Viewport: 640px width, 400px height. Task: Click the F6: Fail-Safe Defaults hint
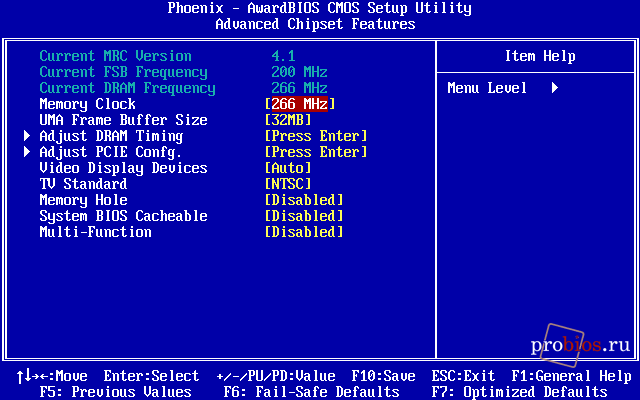click(x=311, y=392)
